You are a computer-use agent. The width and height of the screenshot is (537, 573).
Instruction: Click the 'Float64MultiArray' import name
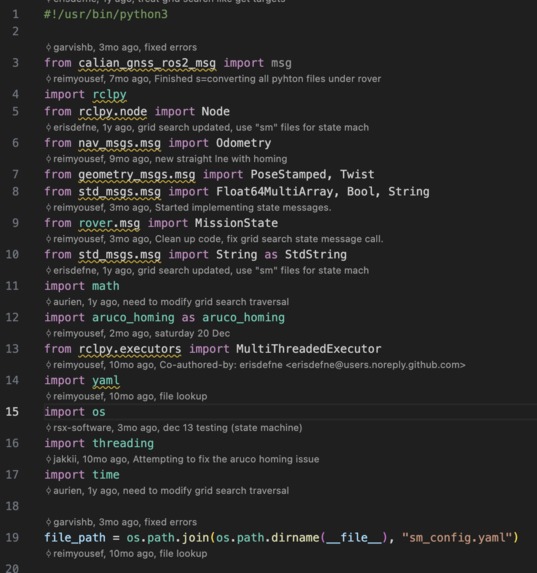coord(275,191)
